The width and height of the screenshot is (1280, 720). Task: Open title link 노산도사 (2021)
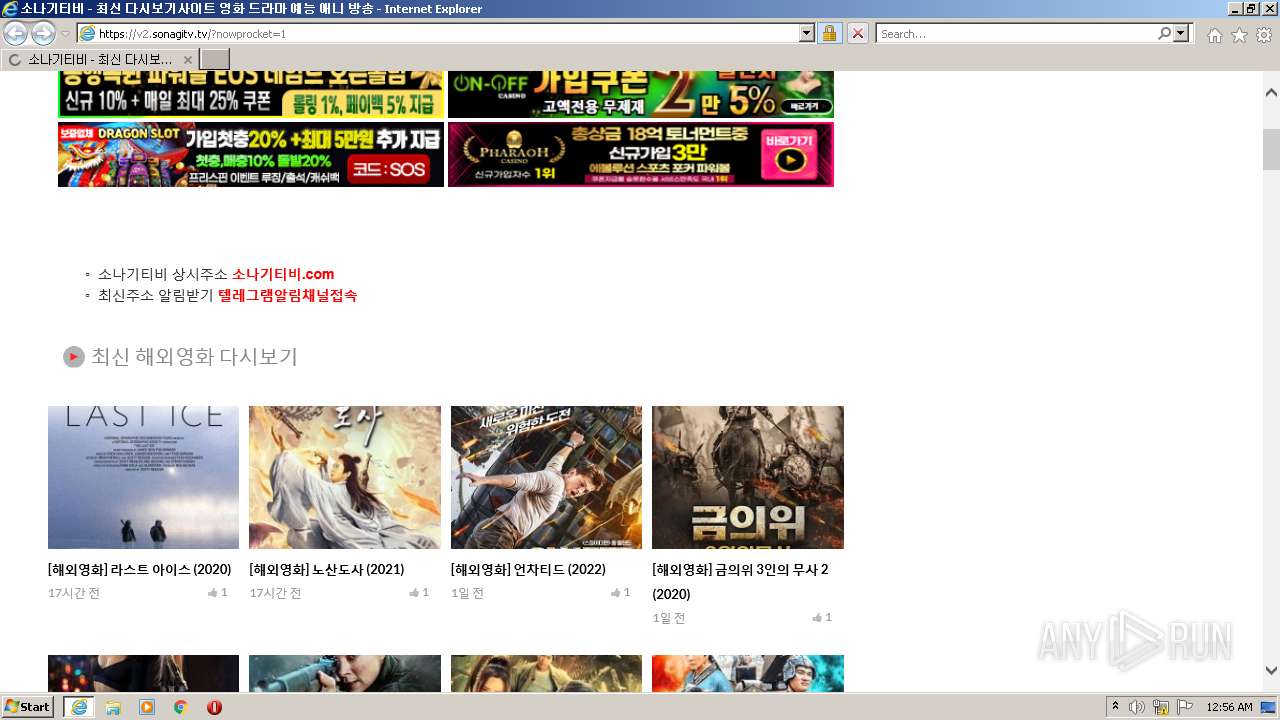click(x=327, y=569)
